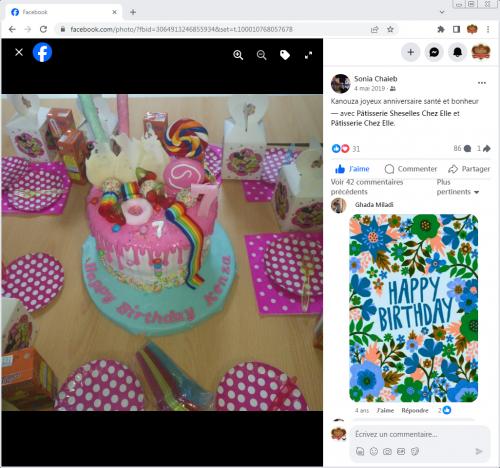View the 31 reactions list
The width and height of the screenshot is (500, 468).
tap(346, 149)
